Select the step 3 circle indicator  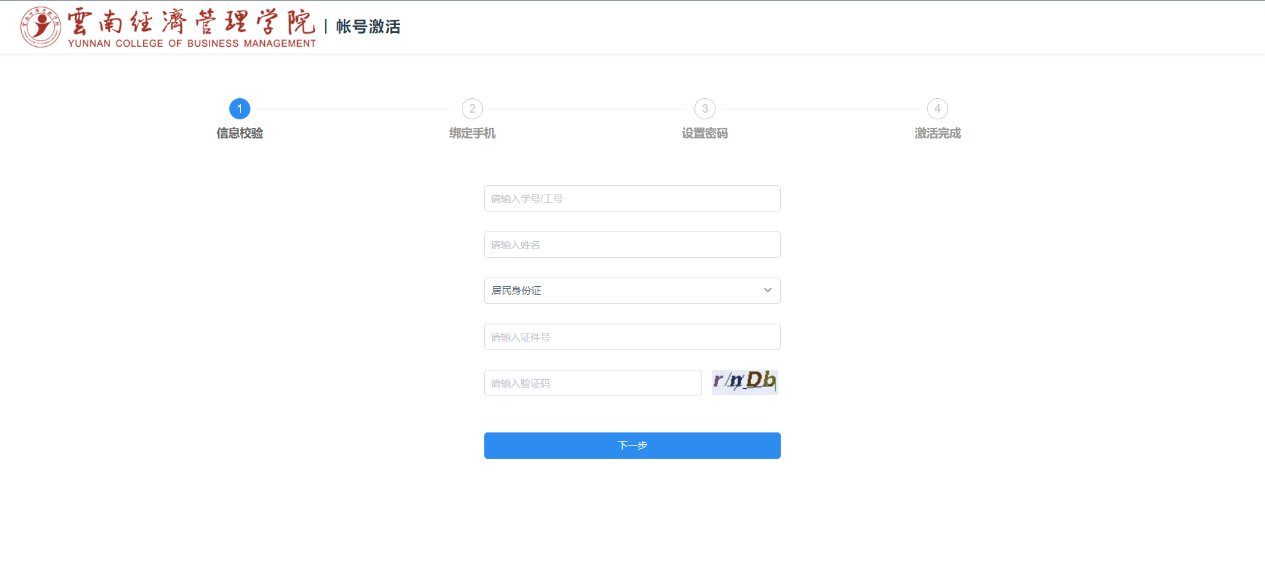[x=705, y=109]
